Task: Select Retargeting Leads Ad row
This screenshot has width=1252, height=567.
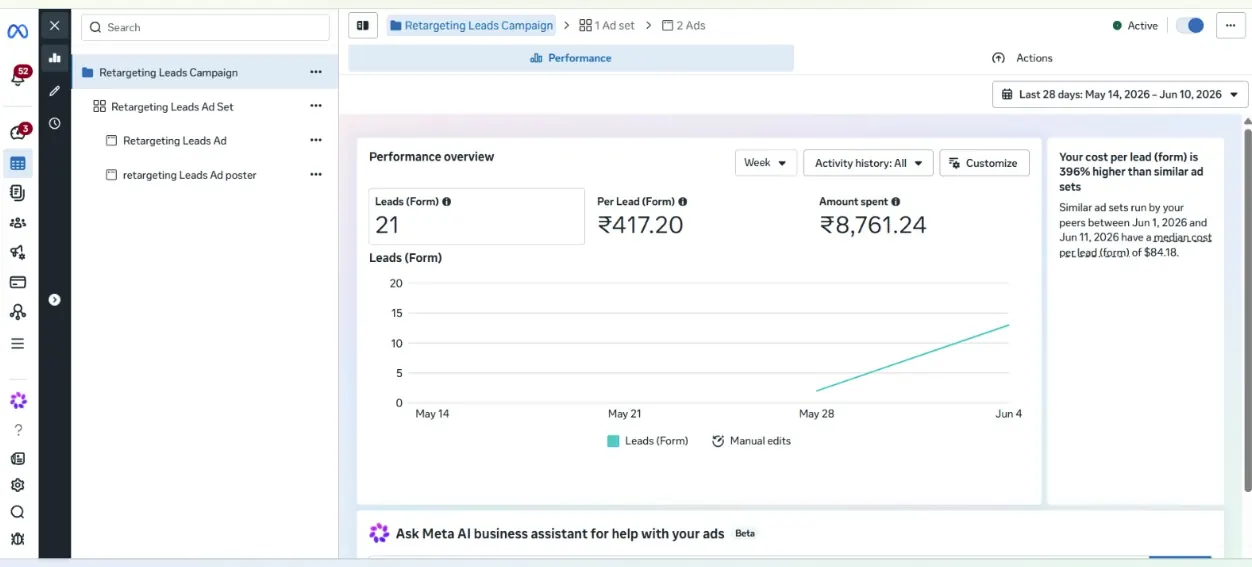Action: coord(204,141)
